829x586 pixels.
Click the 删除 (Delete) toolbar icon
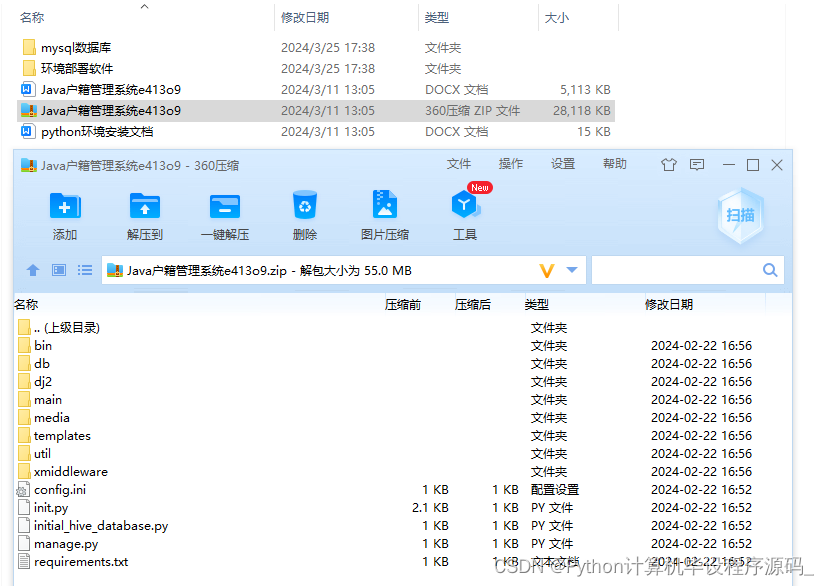pyautogui.click(x=304, y=212)
